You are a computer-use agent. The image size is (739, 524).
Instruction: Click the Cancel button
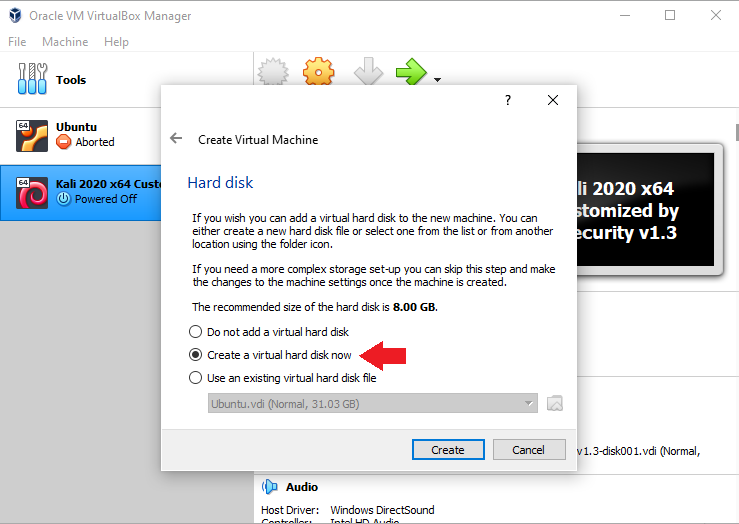[x=529, y=450]
